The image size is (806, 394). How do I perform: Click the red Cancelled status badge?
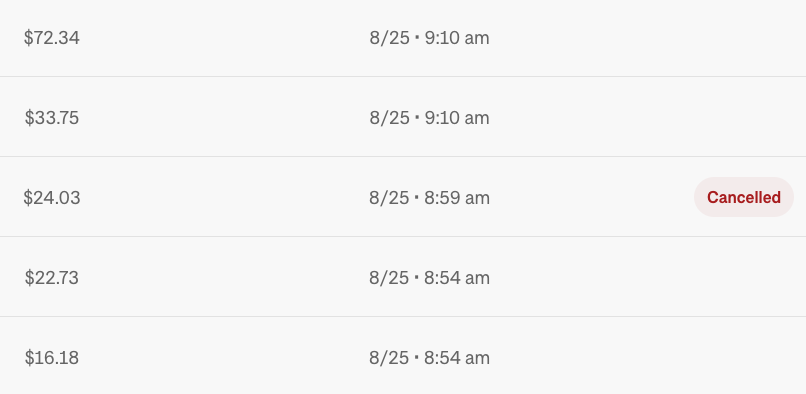(x=744, y=197)
